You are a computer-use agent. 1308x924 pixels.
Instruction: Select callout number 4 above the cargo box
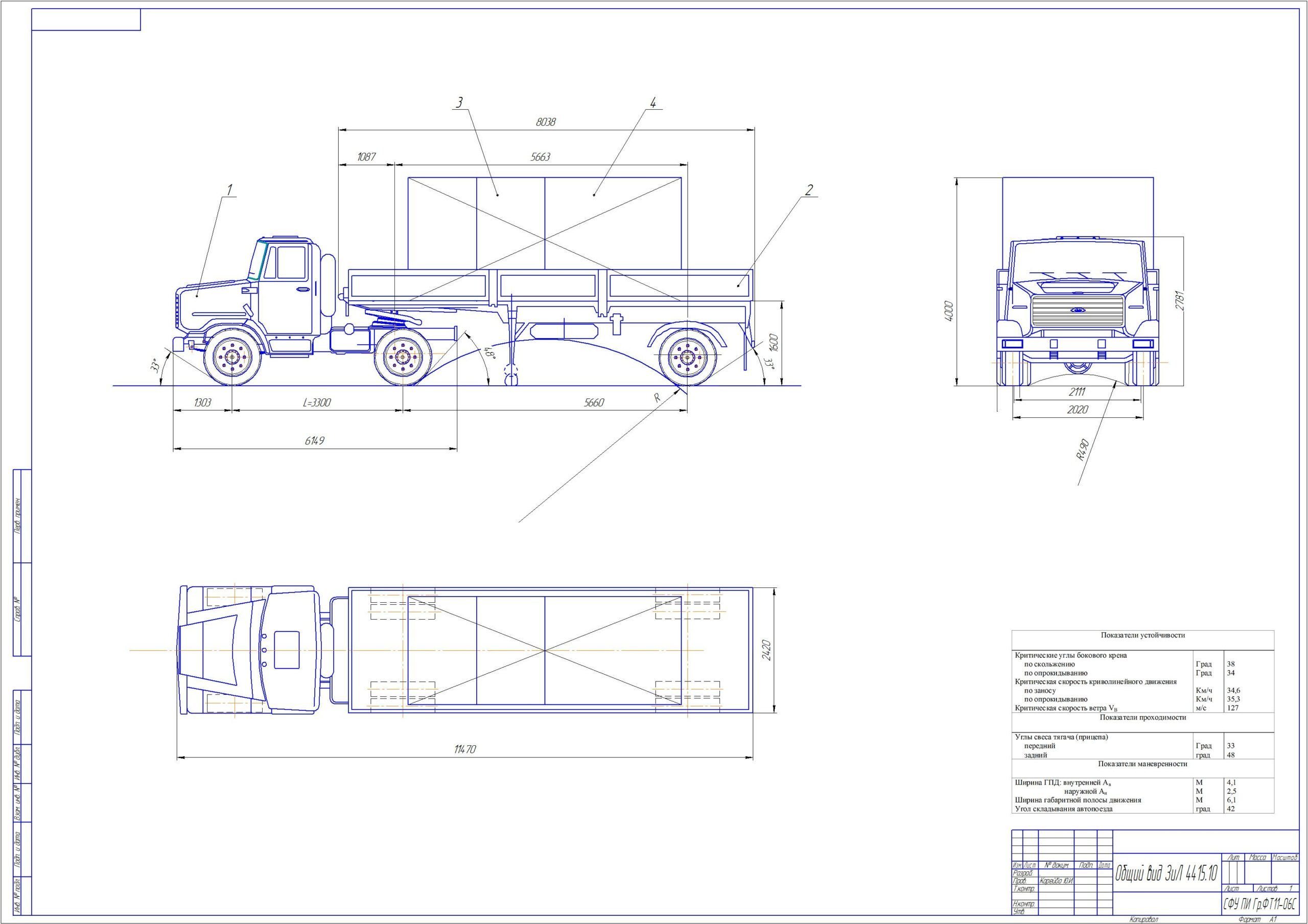(653, 103)
